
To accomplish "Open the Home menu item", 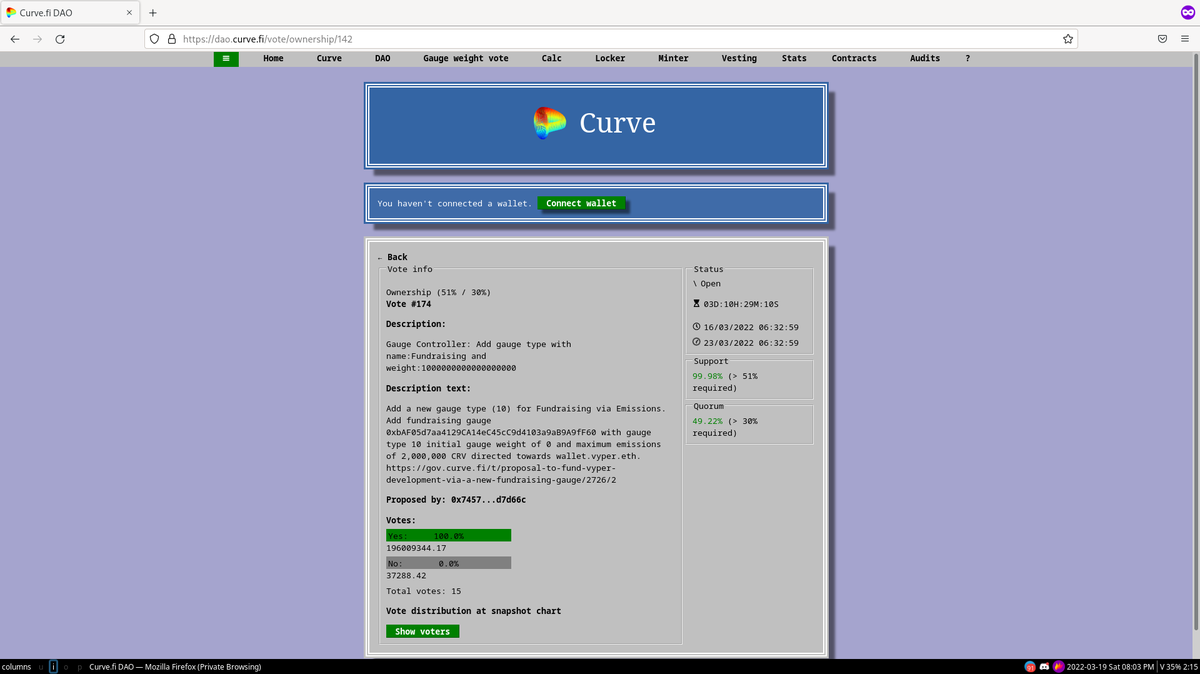I will 273,59.
